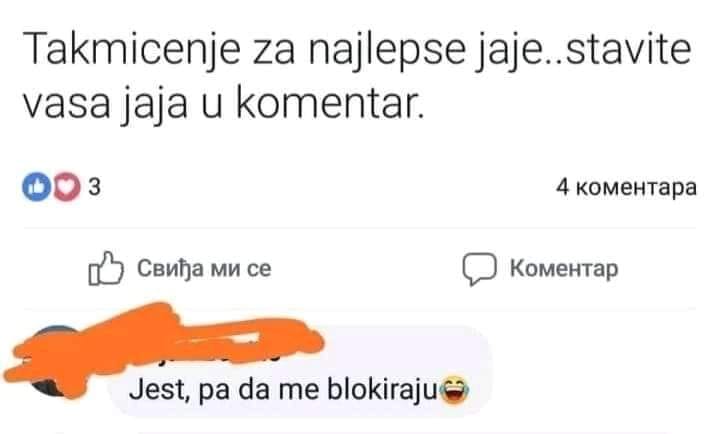The image size is (720, 434).
Task: Click the blue thumbs-up reaction icon
Action: [36, 187]
